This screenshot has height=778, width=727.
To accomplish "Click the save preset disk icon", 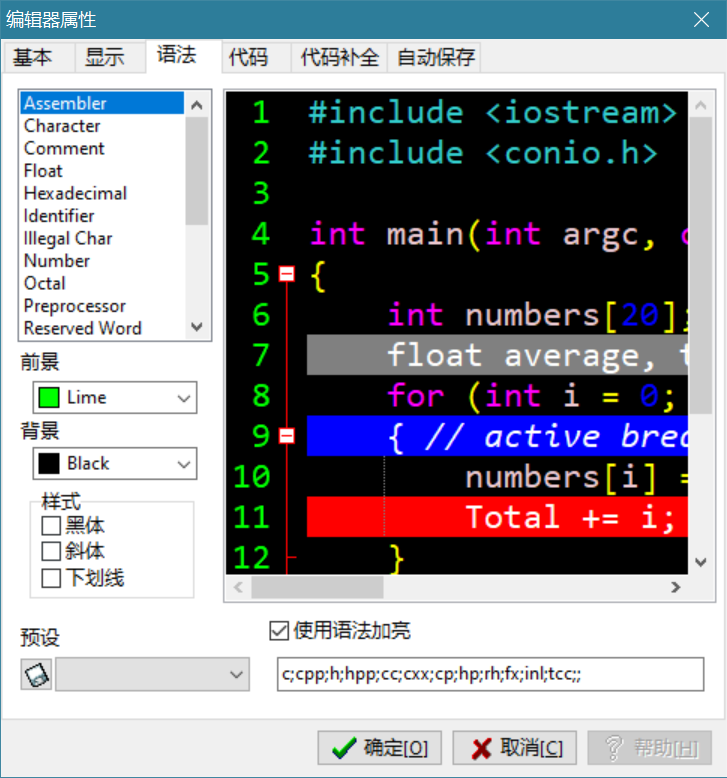I will pos(37,675).
